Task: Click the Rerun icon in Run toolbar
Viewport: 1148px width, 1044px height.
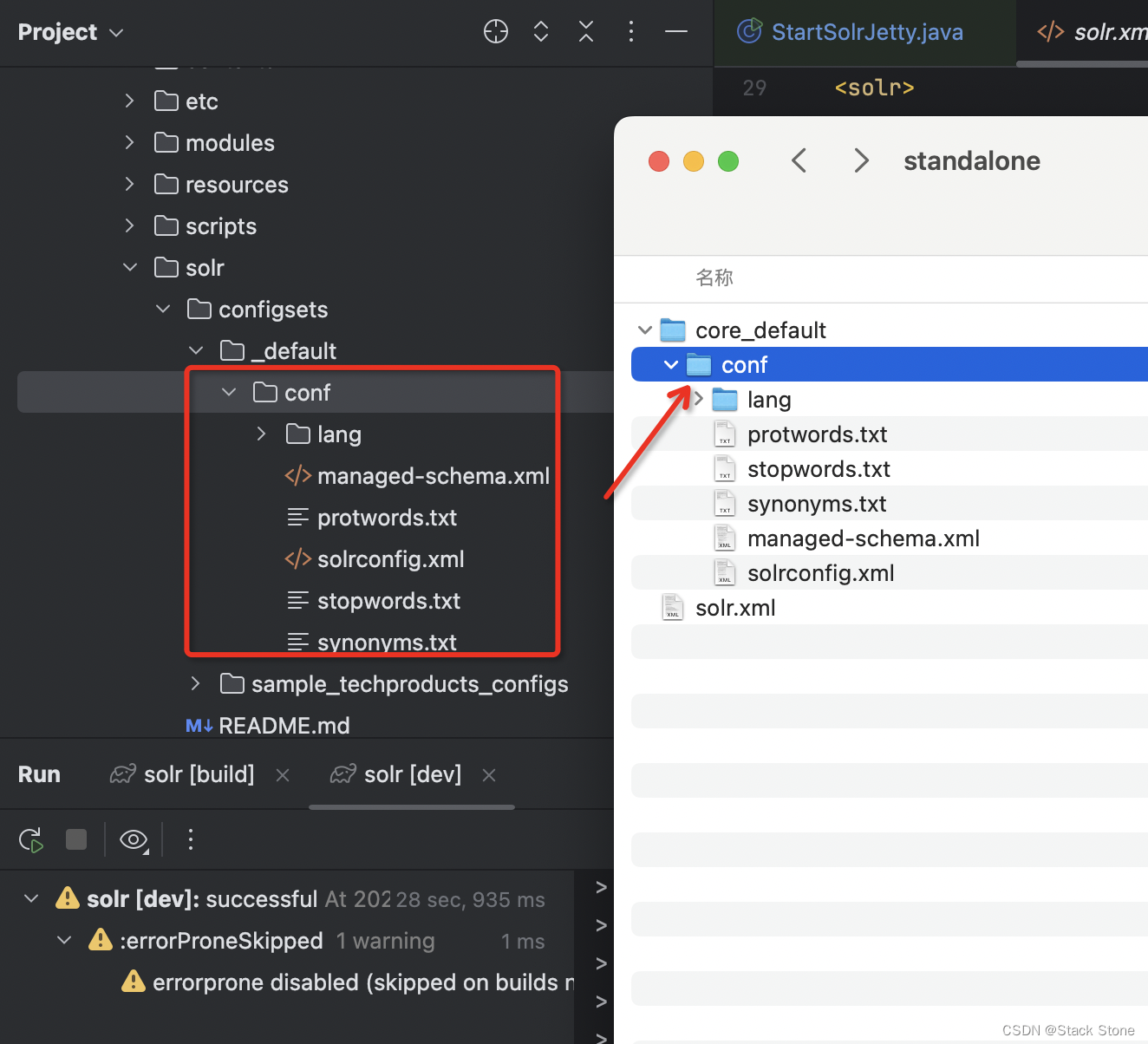Action: pos(31,839)
